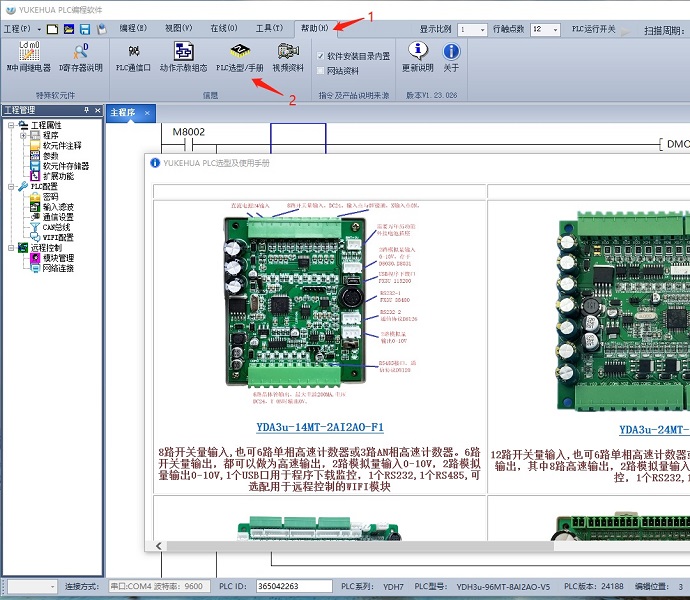Image resolution: width=690 pixels, height=600 pixels.
Task: Click the PLC版本 24188 status text
Action: [x=594, y=586]
